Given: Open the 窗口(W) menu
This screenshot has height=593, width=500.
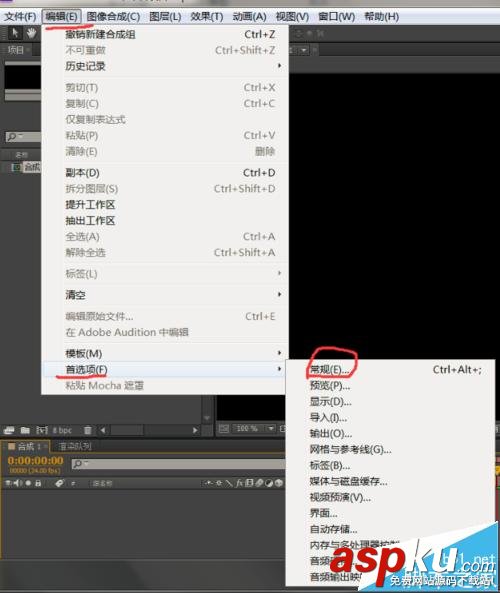Looking at the screenshot, I should (x=336, y=17).
